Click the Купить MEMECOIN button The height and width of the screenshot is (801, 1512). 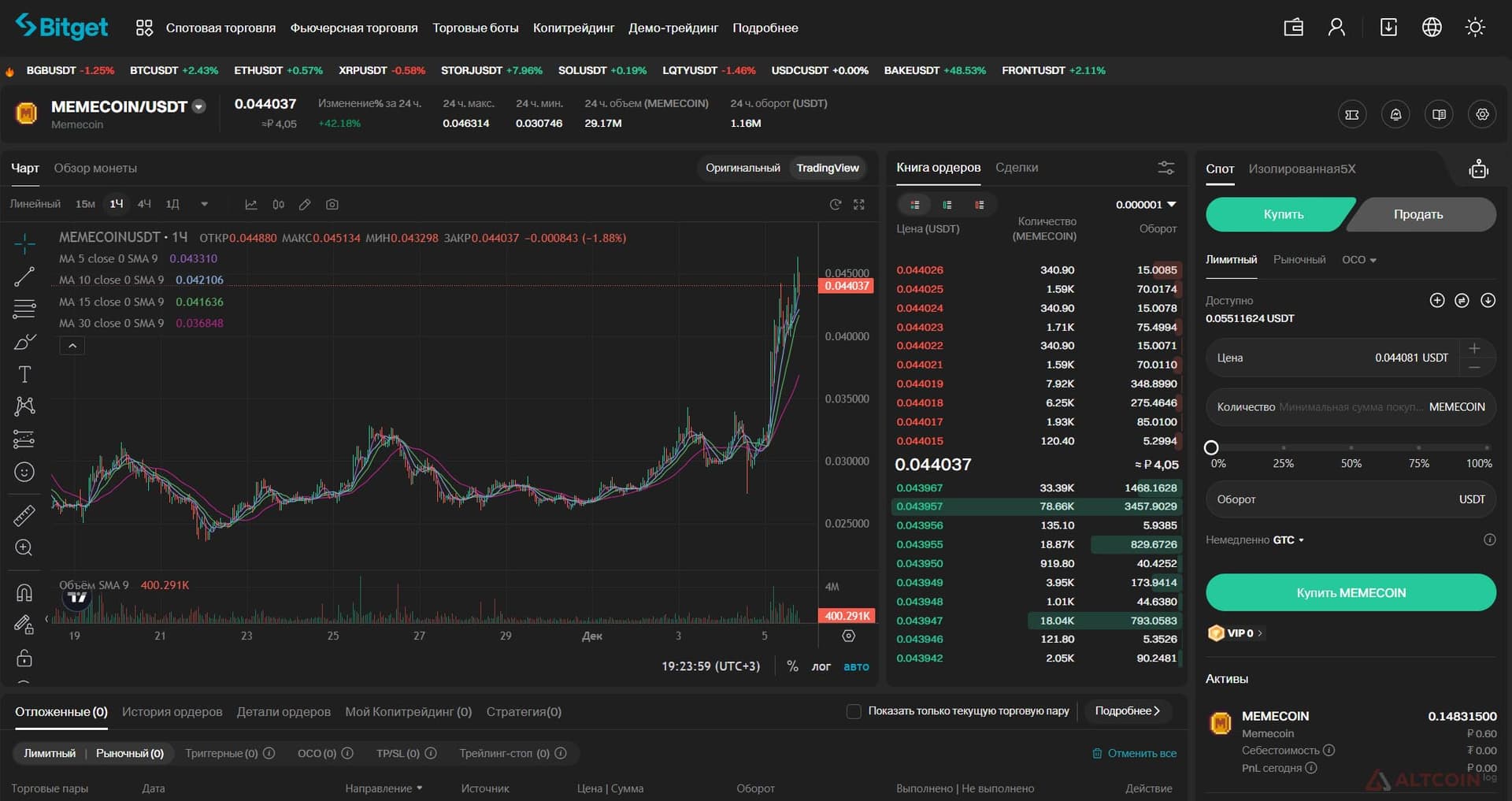[x=1351, y=592]
